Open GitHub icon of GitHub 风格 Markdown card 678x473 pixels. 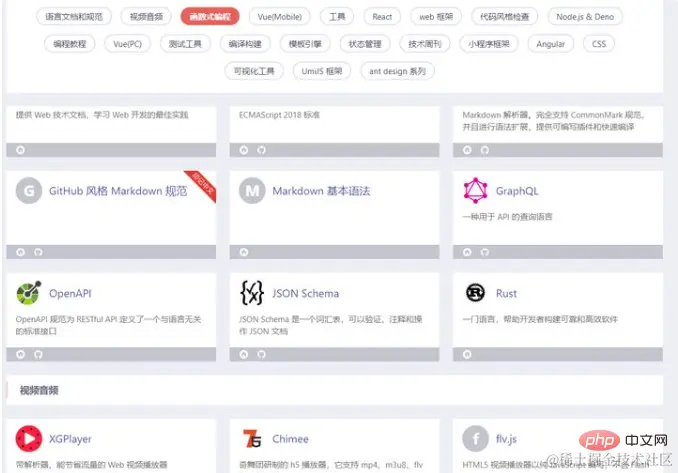point(38,252)
